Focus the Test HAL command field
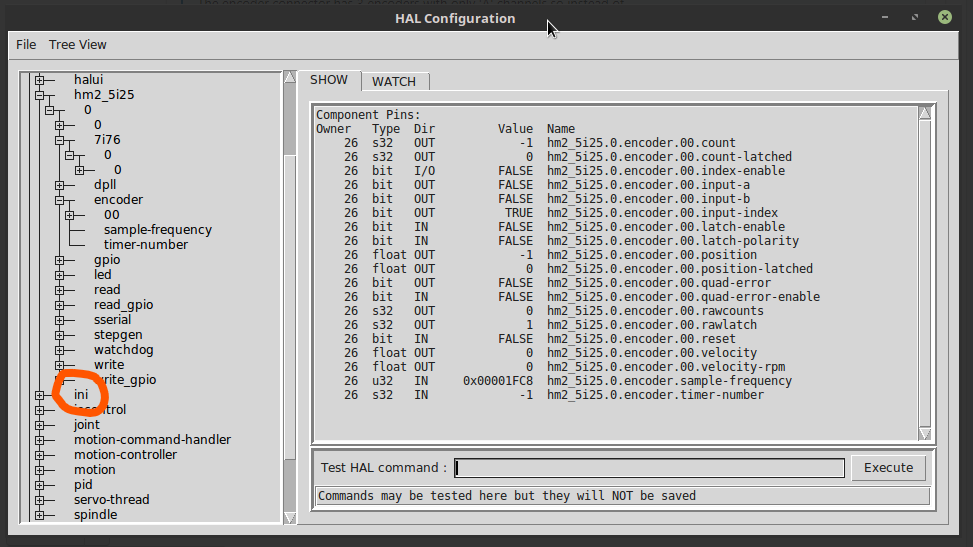 click(649, 468)
